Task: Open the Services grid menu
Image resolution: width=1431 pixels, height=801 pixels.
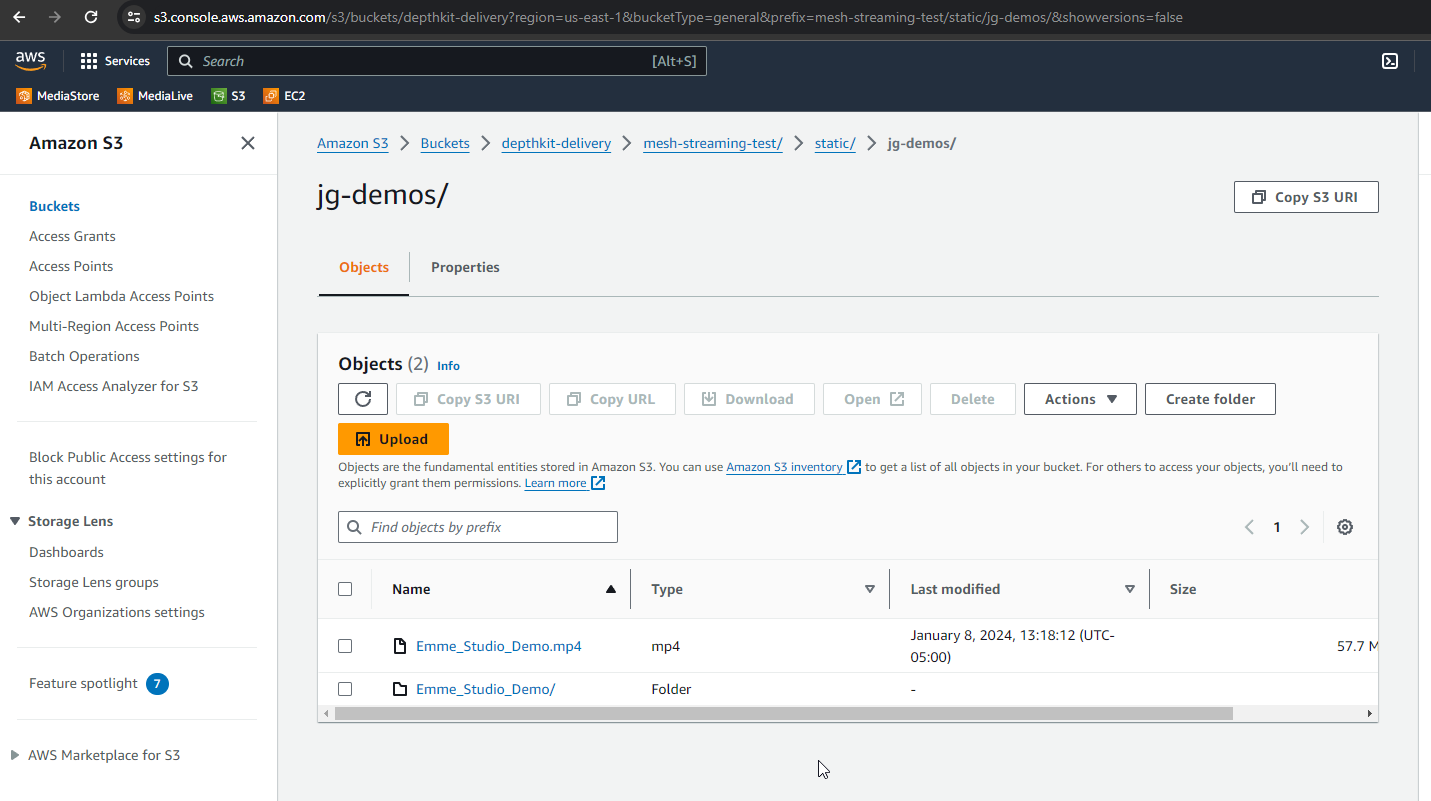Action: pyautogui.click(x=115, y=61)
